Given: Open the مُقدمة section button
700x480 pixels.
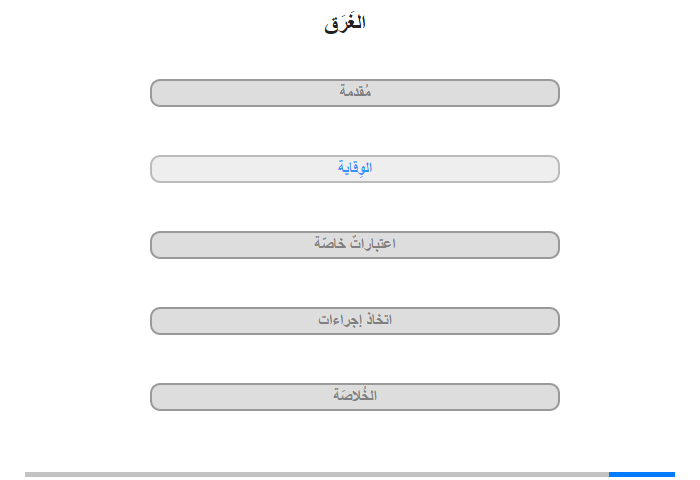Looking at the screenshot, I should 354,93.
